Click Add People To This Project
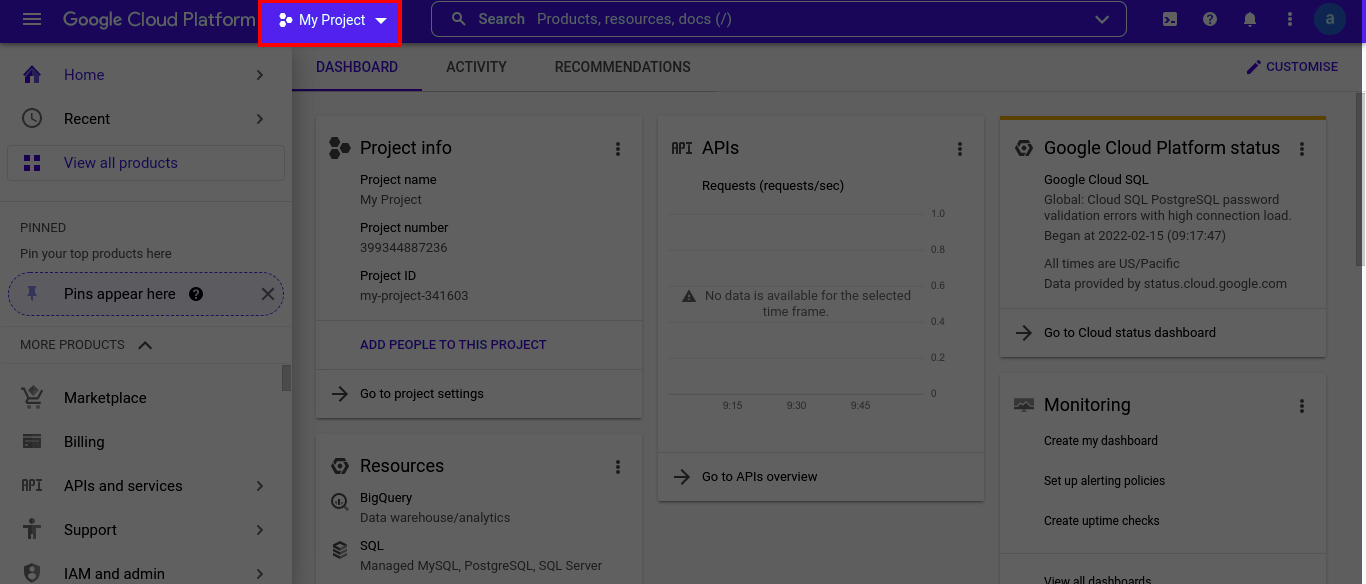This screenshot has height=584, width=1366. click(453, 344)
